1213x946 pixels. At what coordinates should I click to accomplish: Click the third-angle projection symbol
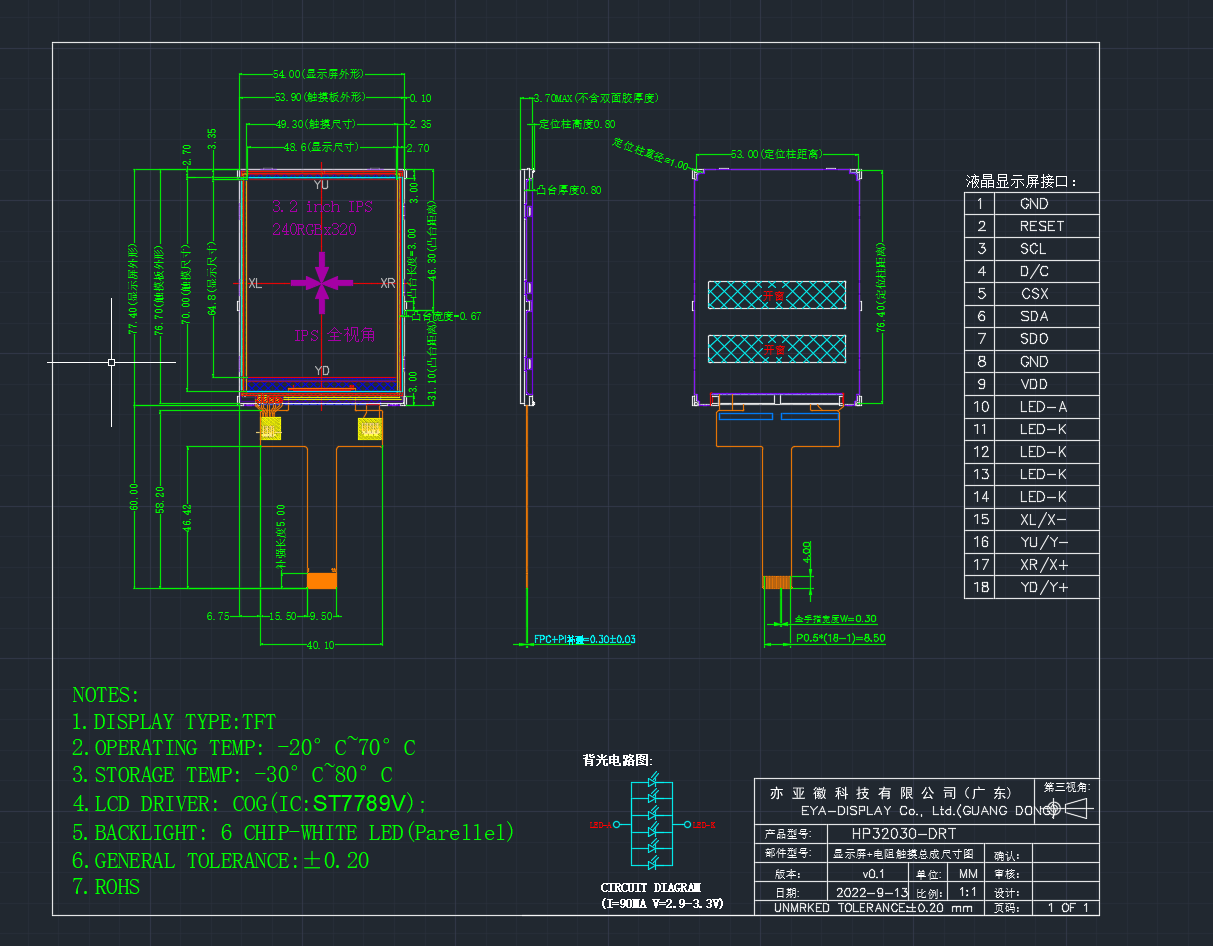(1071, 808)
